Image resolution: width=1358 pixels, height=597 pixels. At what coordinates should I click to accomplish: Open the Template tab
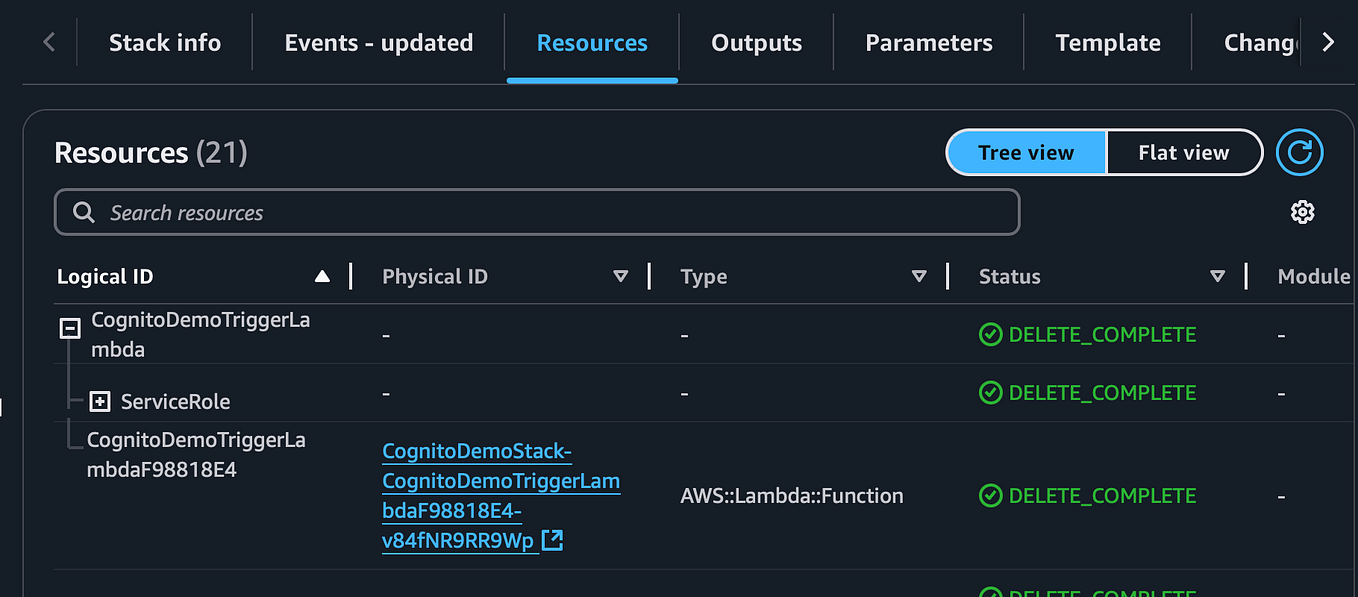coord(1107,42)
